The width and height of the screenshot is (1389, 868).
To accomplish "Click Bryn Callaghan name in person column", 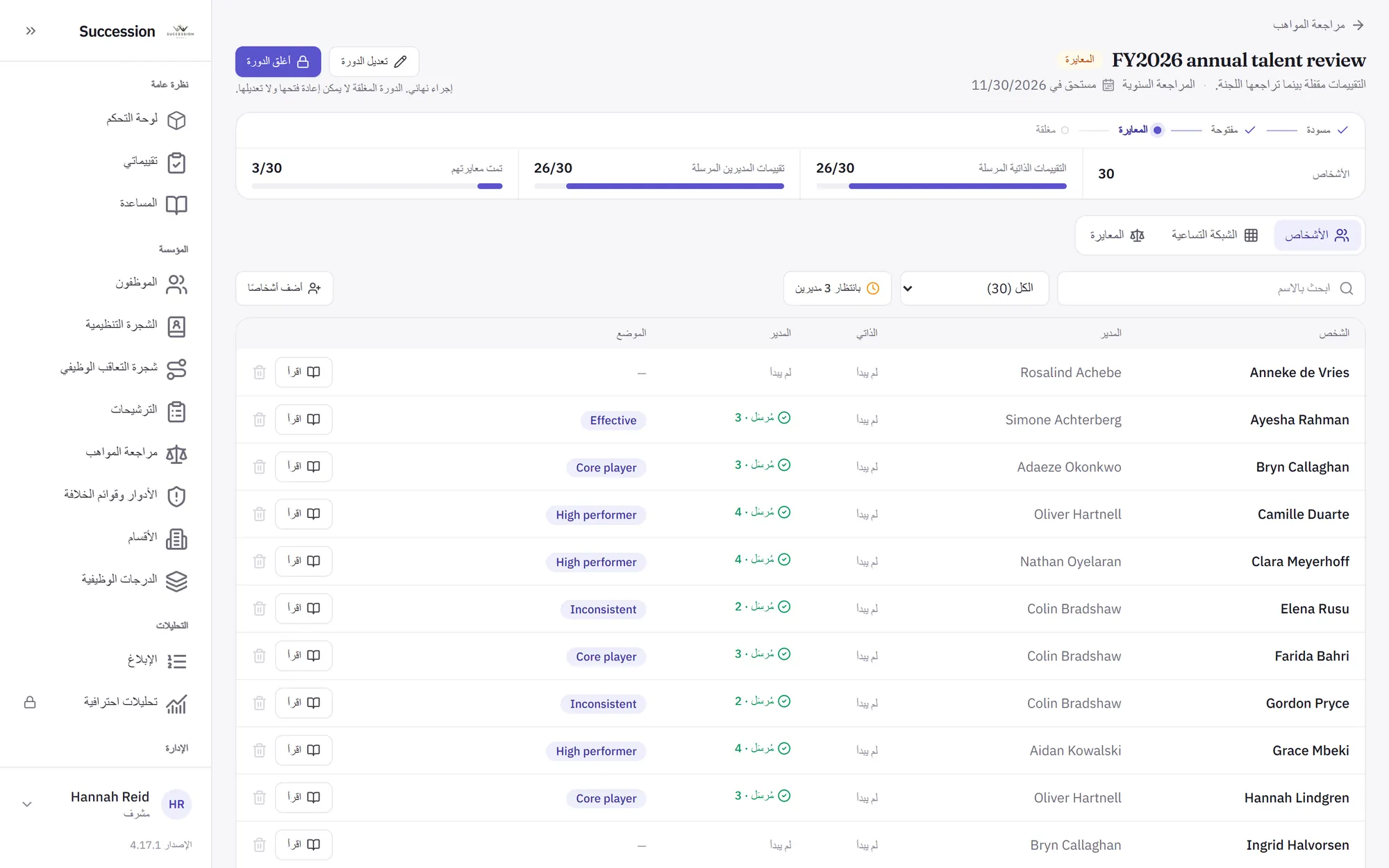I will coord(1302,467).
